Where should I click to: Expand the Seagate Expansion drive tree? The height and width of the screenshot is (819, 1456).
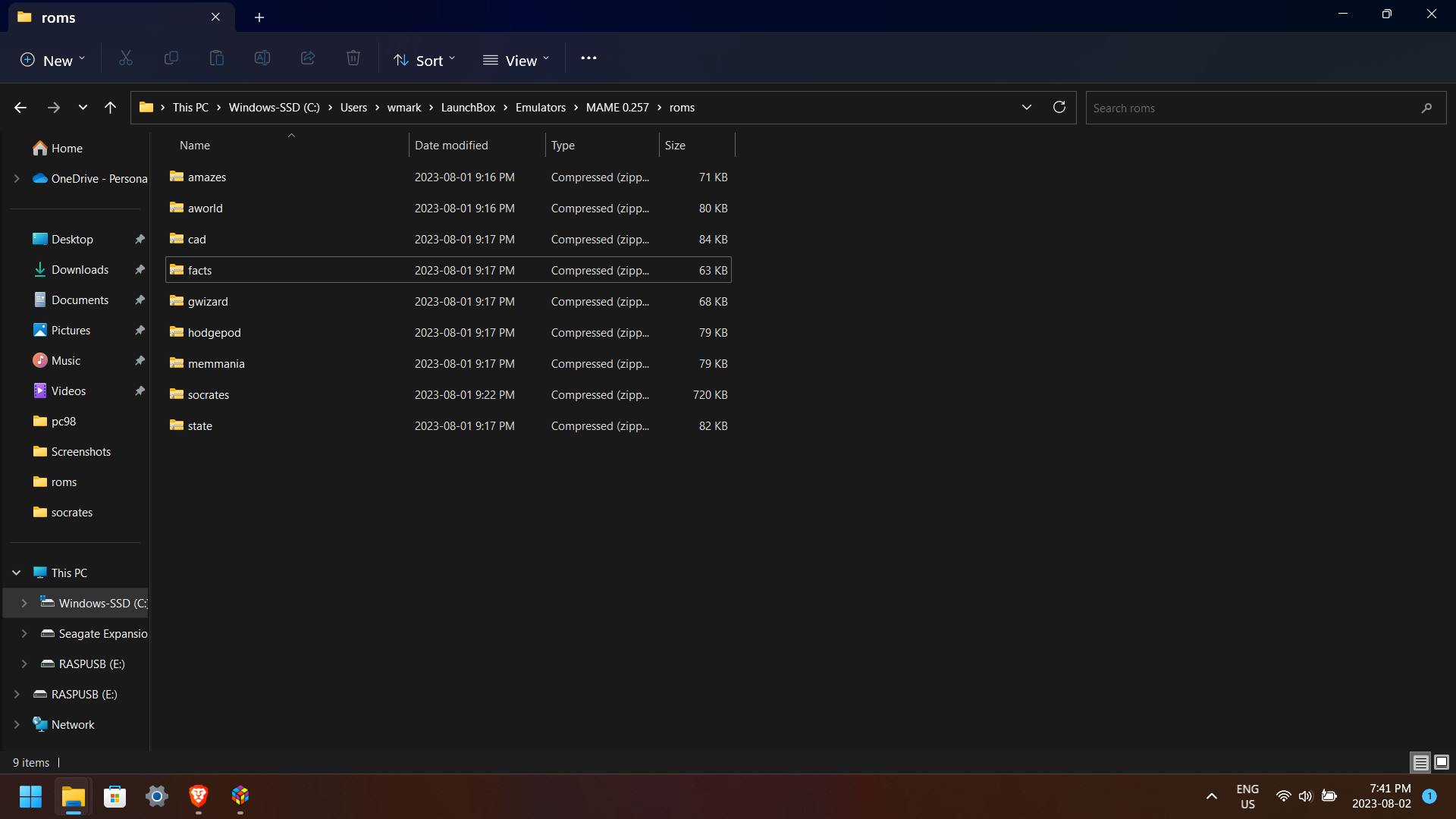point(24,633)
